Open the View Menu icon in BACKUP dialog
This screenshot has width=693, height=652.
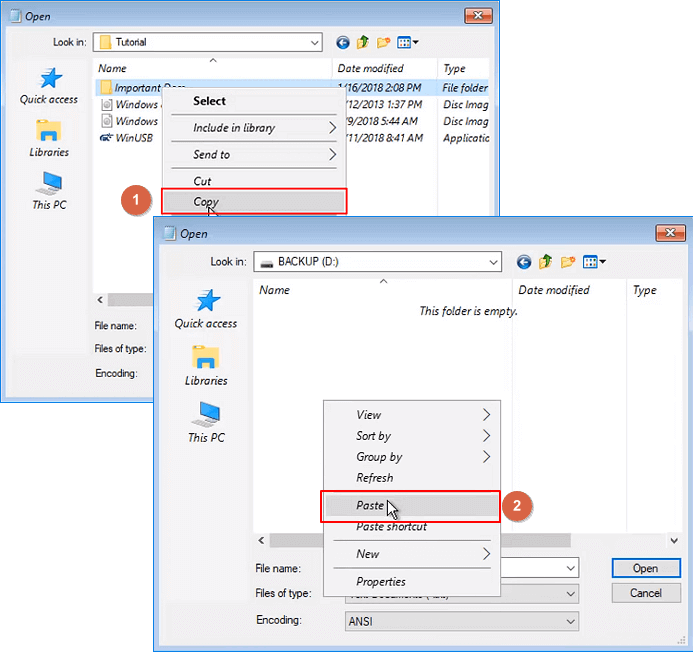point(595,262)
